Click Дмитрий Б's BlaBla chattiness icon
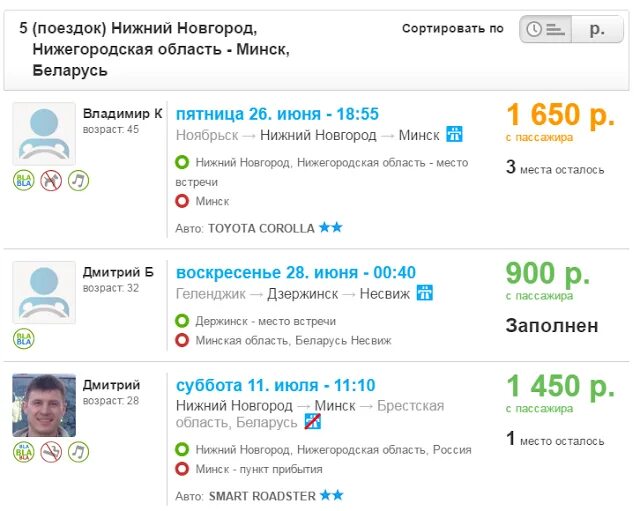The height and width of the screenshot is (511, 640). click(24, 340)
